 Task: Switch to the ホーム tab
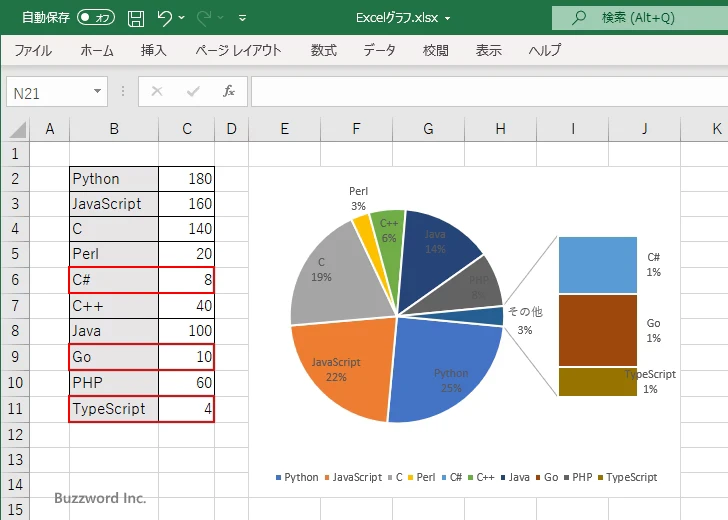97,50
